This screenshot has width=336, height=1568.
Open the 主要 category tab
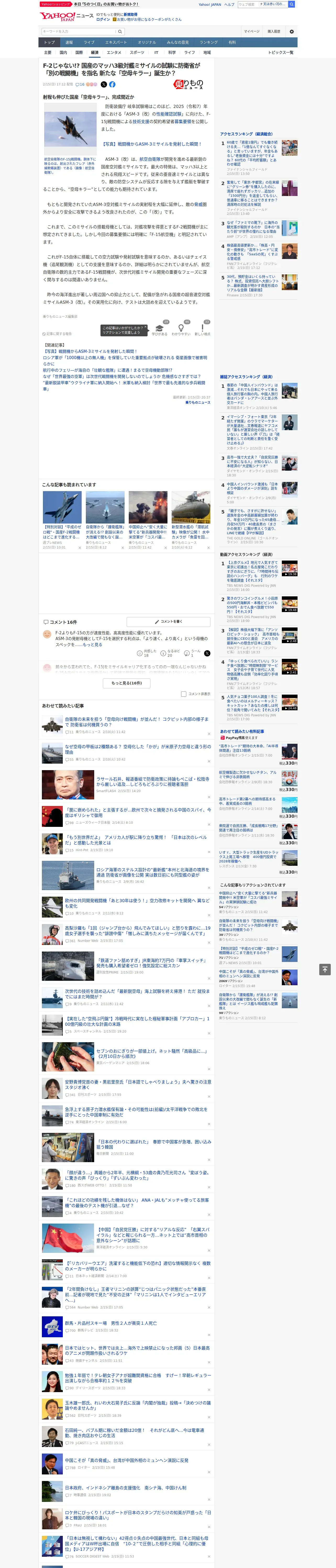(x=48, y=52)
